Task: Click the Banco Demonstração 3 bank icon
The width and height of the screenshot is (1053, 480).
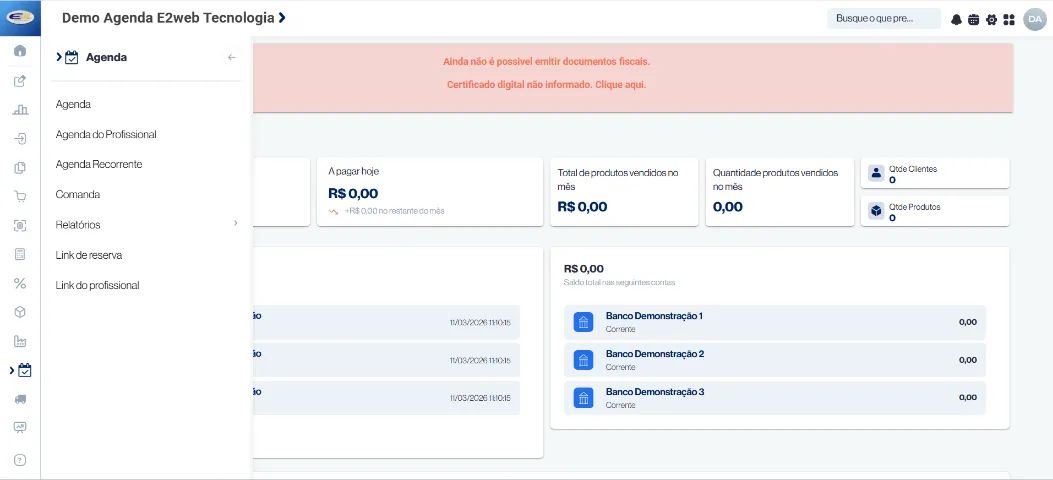Action: [584, 398]
